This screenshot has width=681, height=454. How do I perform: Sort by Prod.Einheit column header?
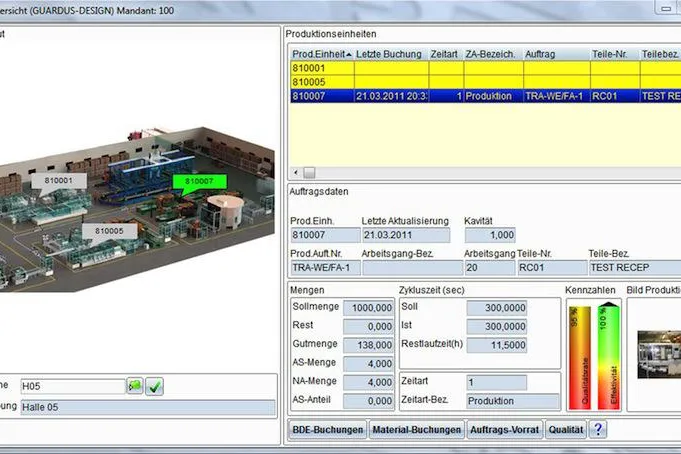click(x=322, y=54)
